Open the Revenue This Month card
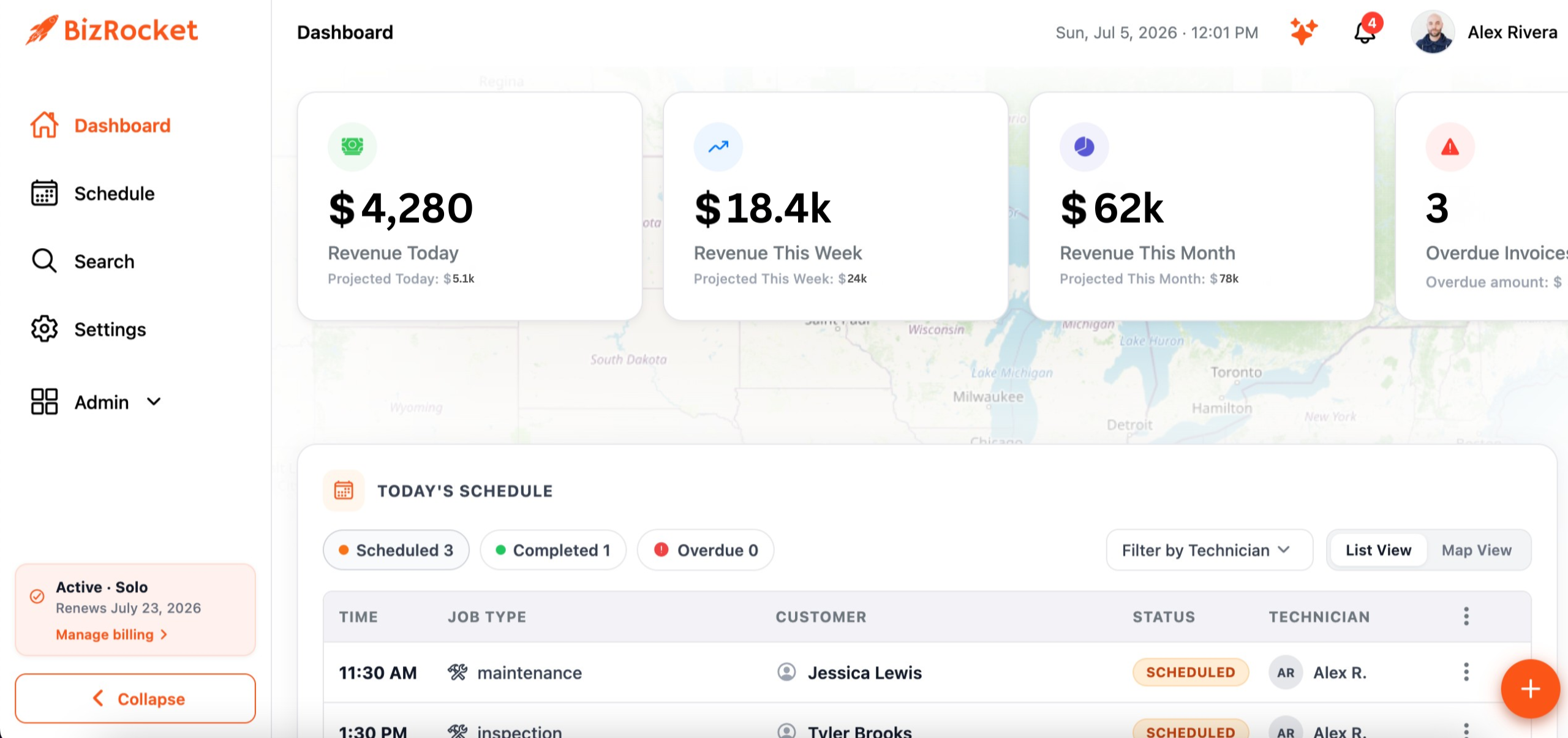The image size is (1568, 738). (x=1202, y=206)
